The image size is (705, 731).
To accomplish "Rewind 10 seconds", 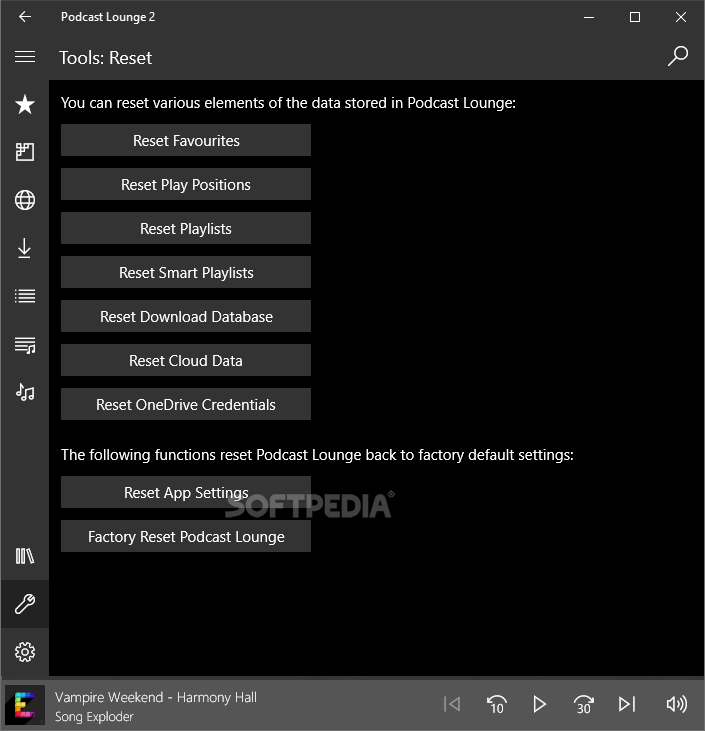I will (496, 704).
